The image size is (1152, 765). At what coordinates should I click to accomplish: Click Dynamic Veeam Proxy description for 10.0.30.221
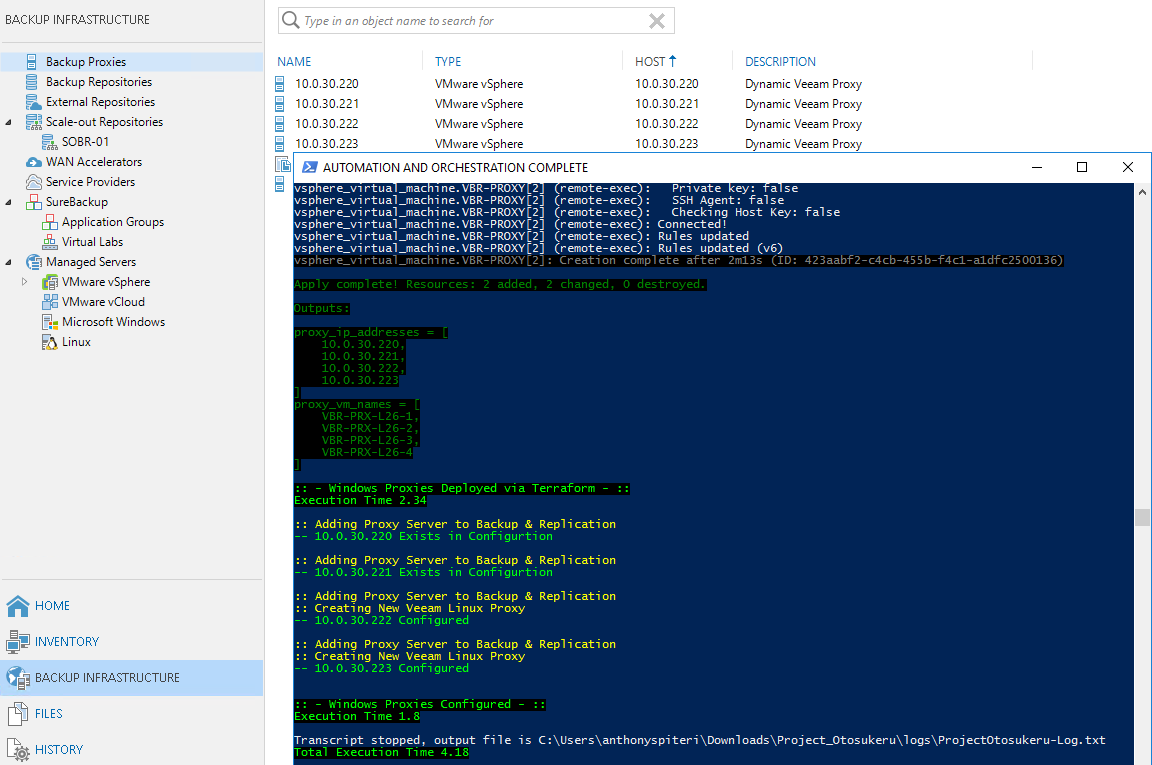pyautogui.click(x=803, y=104)
